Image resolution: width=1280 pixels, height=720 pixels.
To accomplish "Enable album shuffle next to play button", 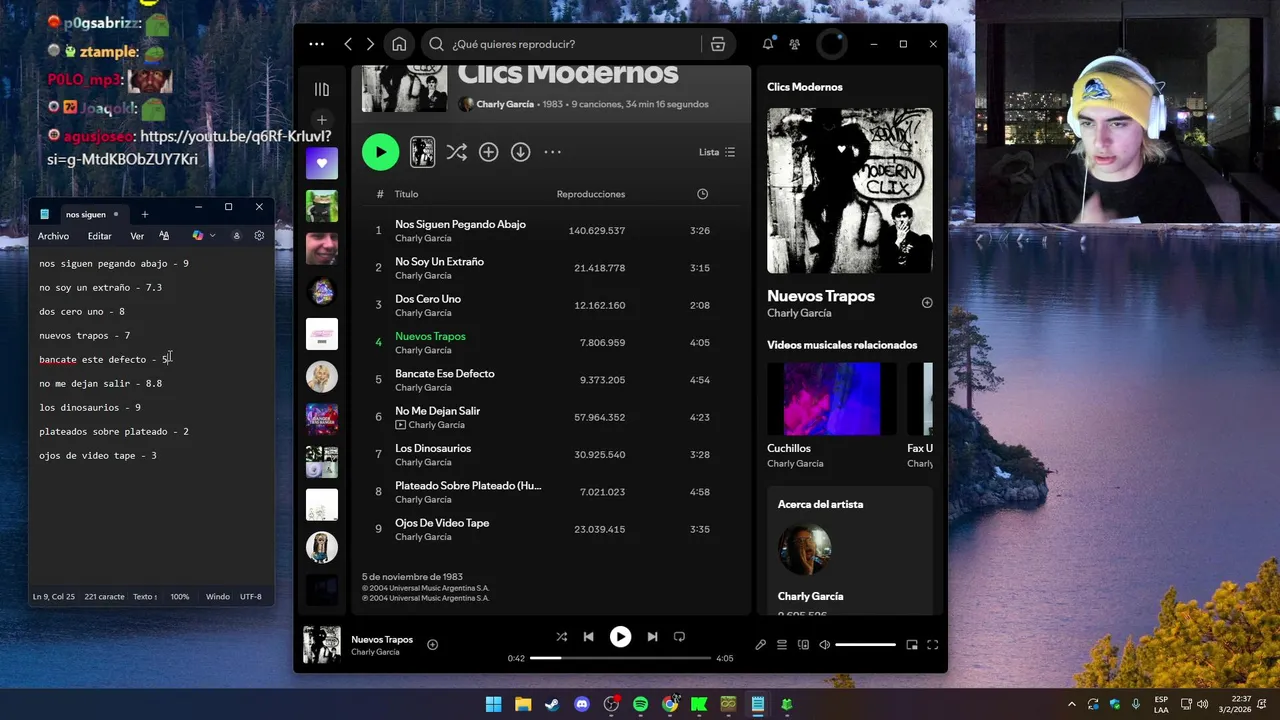I will 456,152.
